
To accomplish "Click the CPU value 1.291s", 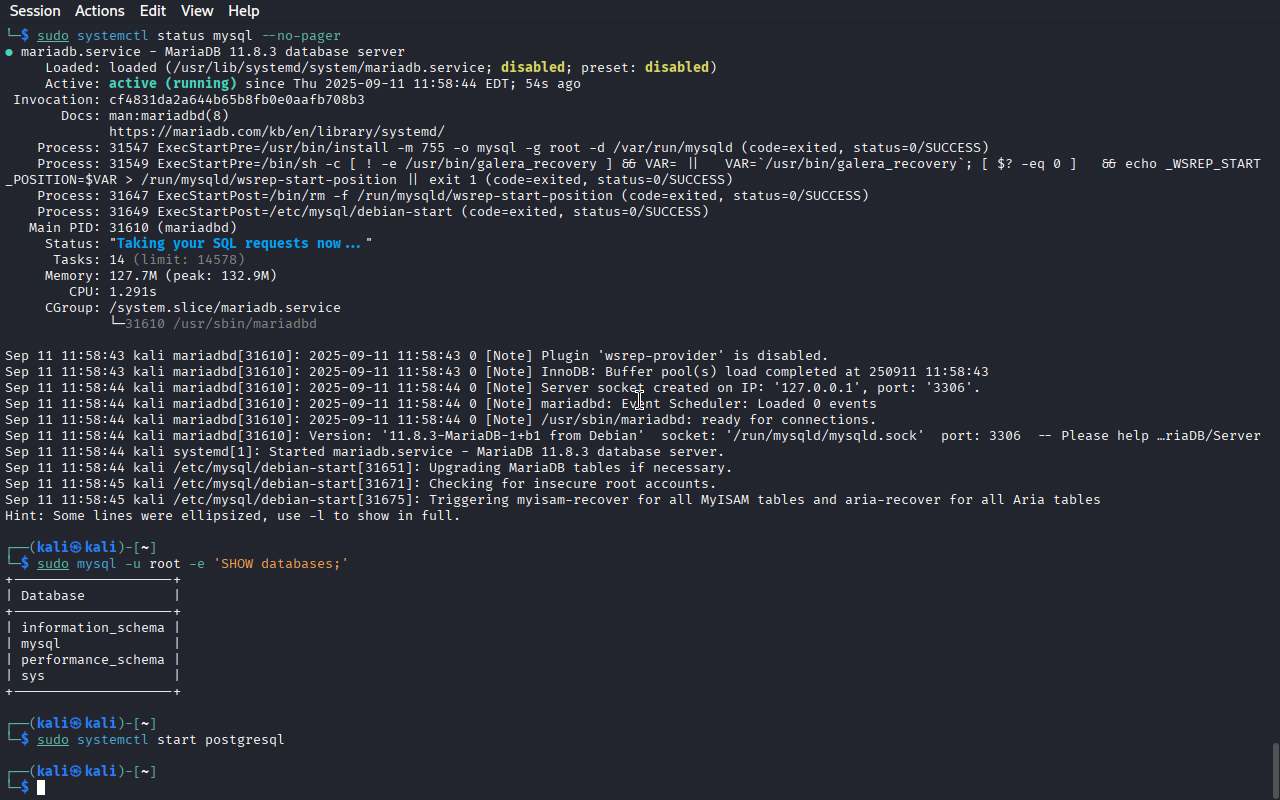I will (133, 292).
